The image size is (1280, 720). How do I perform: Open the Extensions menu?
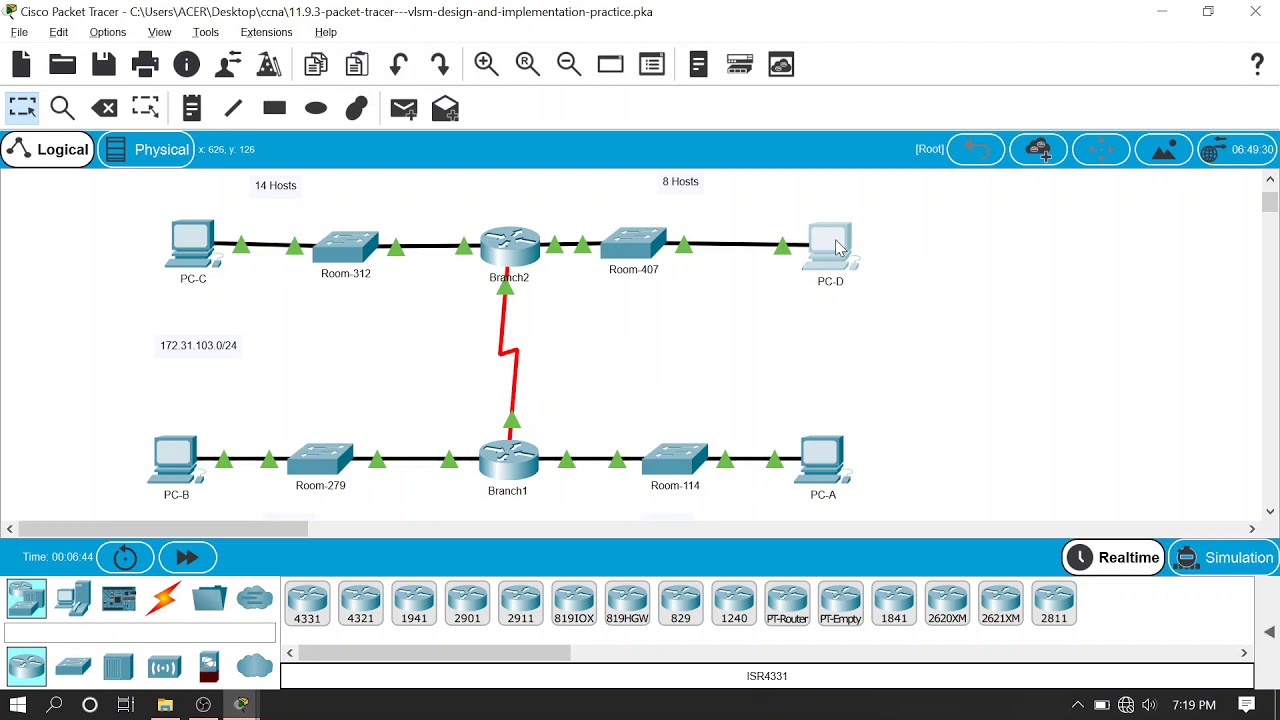click(x=266, y=32)
